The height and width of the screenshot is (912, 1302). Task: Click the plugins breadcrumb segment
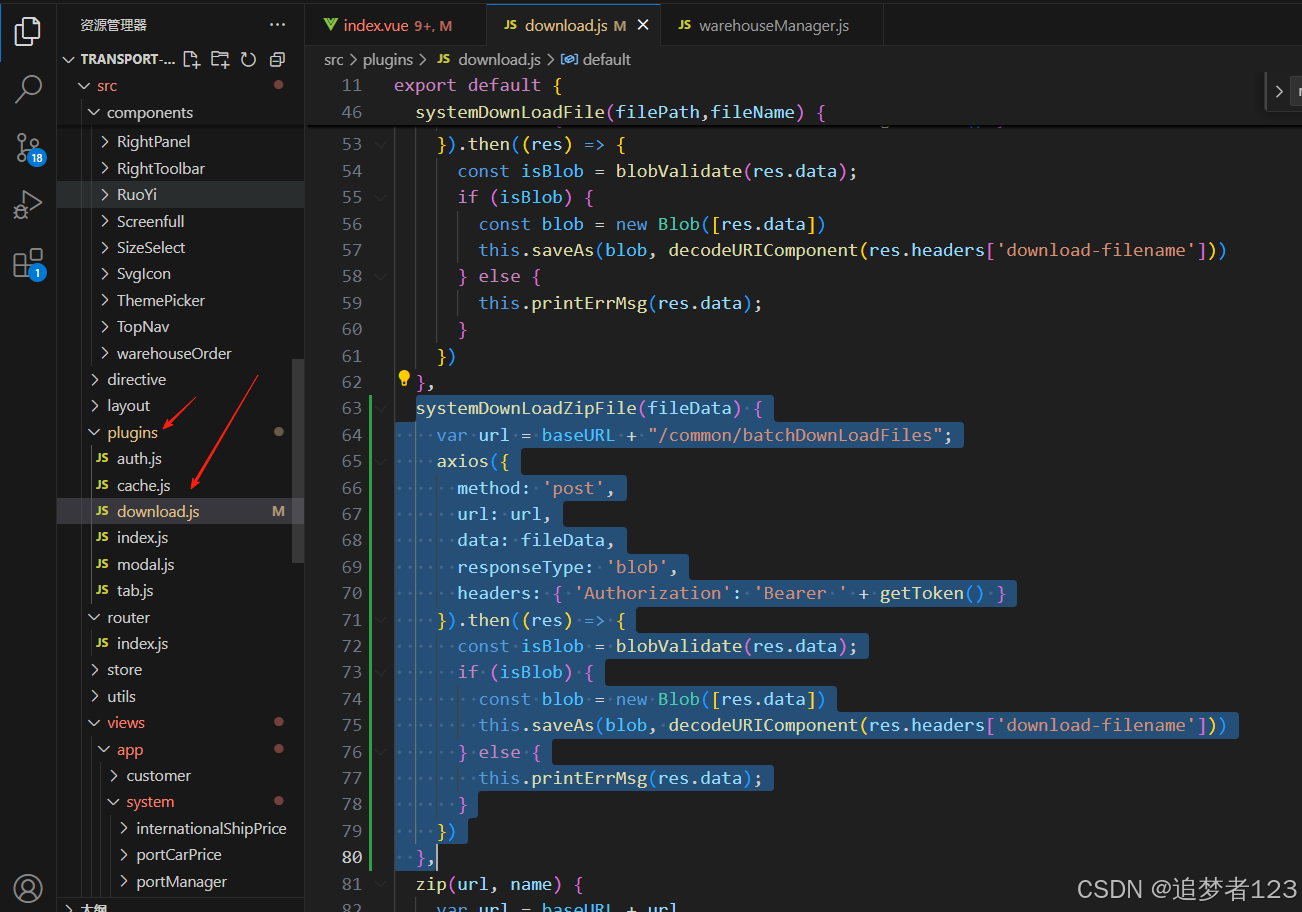click(x=388, y=59)
